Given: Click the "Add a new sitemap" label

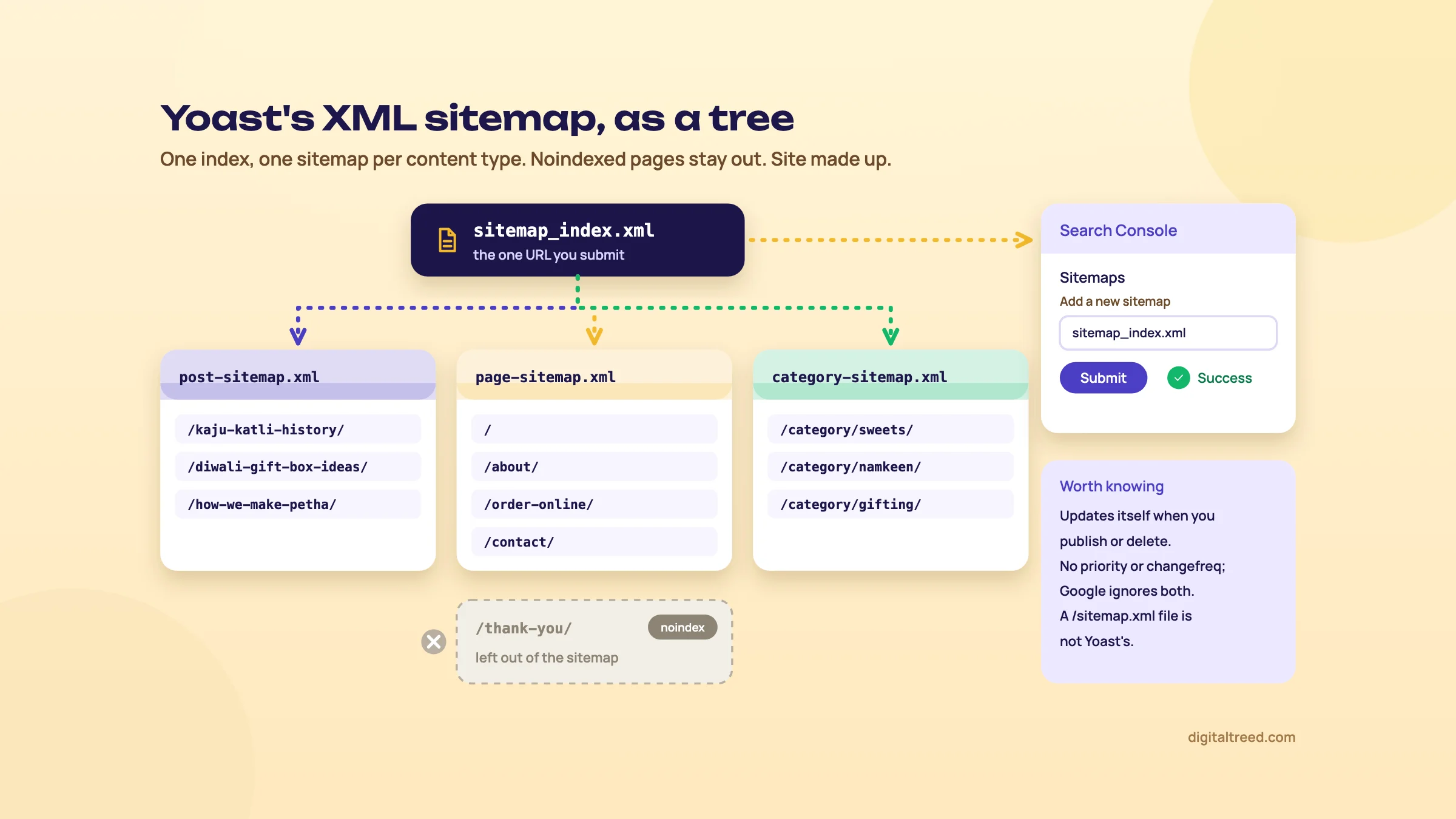Looking at the screenshot, I should click(1115, 302).
